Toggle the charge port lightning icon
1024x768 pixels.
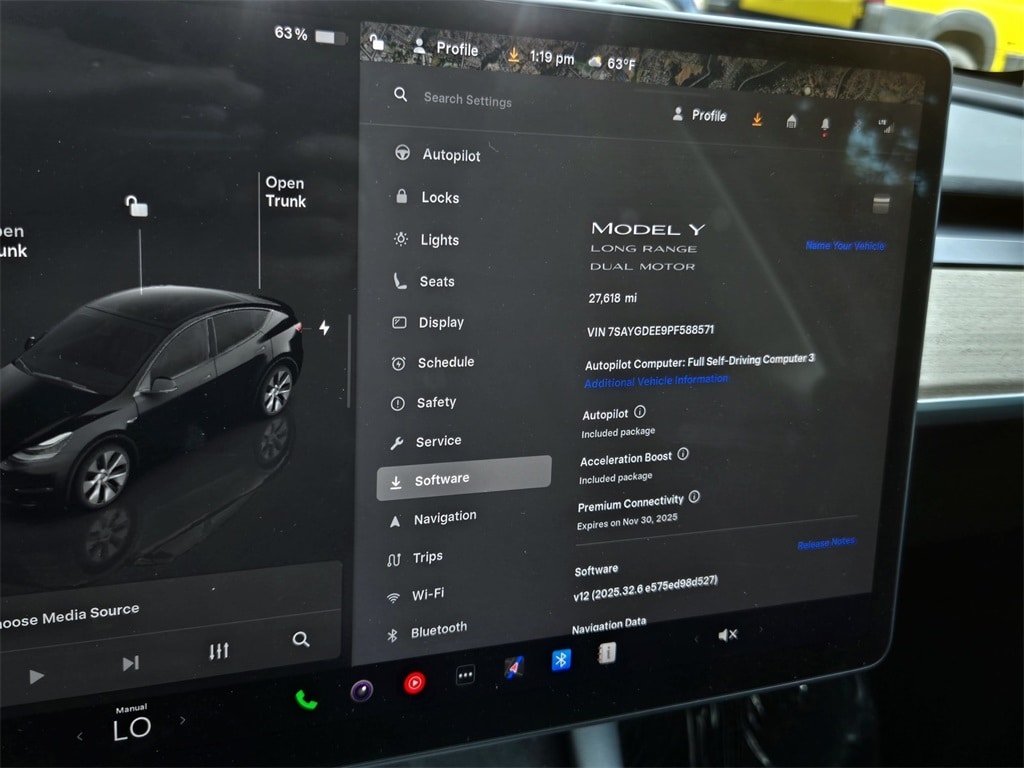coord(324,328)
